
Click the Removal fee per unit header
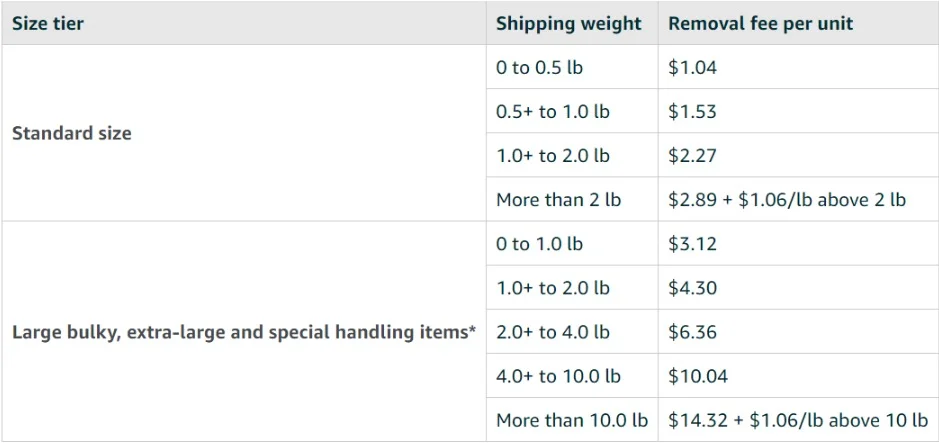click(x=761, y=24)
